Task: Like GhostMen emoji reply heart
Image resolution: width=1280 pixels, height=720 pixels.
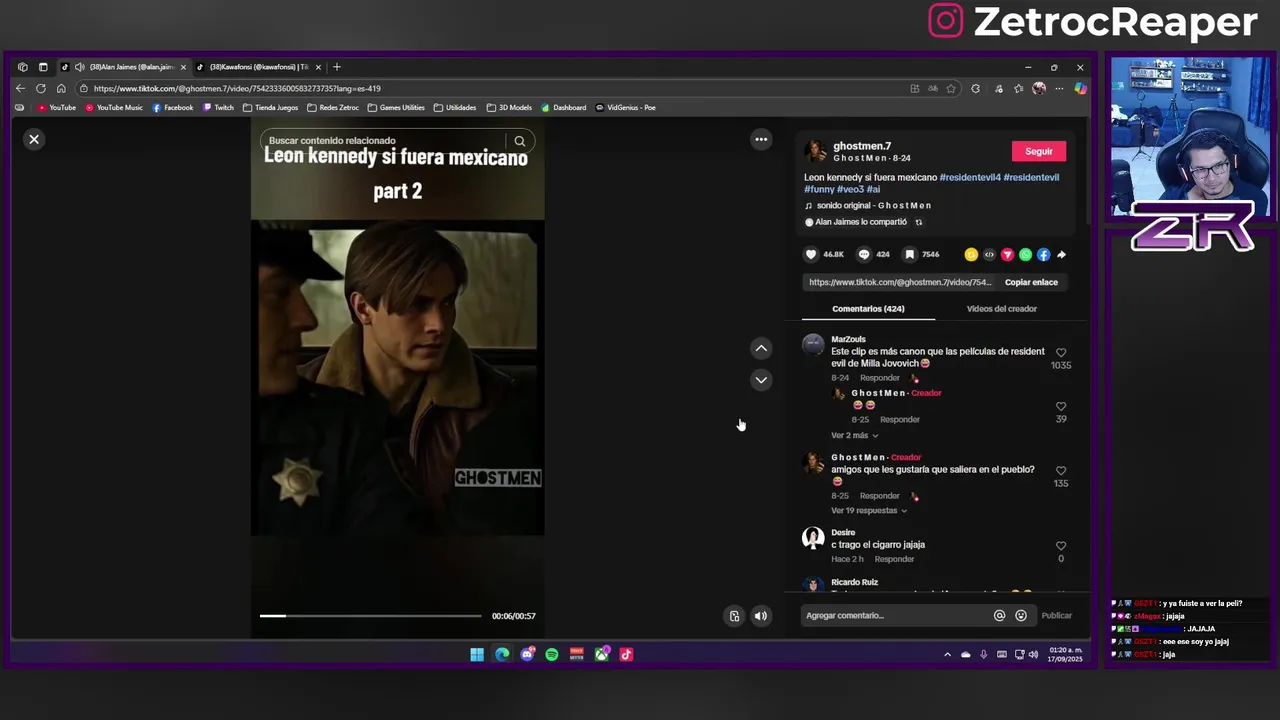Action: (1061, 406)
